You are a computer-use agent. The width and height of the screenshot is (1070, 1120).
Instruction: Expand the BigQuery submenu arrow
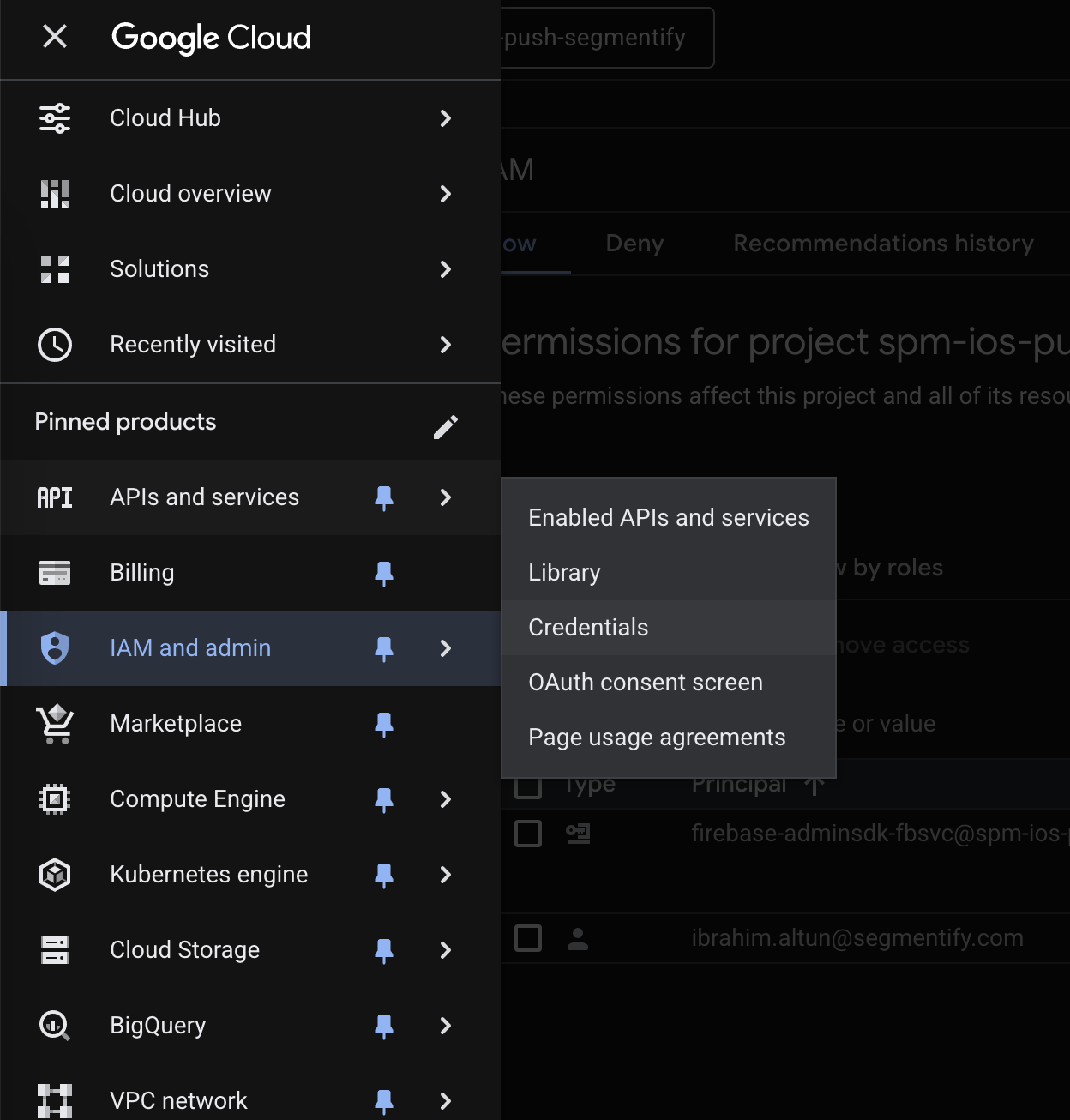446,1026
